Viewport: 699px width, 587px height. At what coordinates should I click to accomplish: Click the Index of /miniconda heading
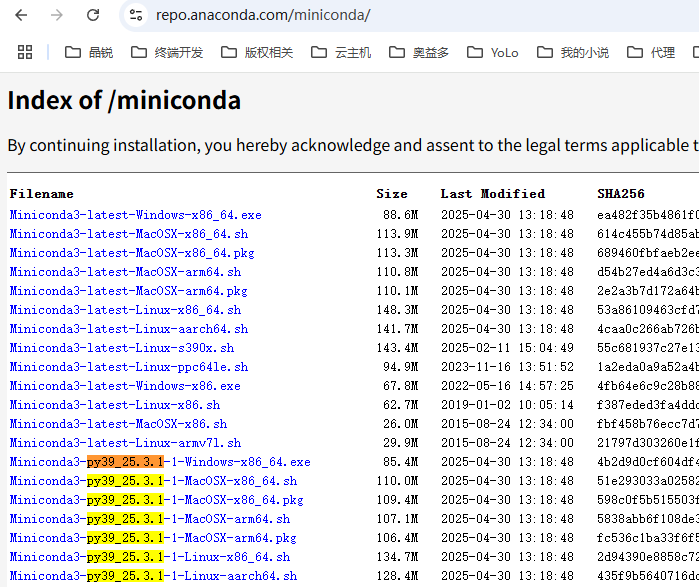click(124, 100)
